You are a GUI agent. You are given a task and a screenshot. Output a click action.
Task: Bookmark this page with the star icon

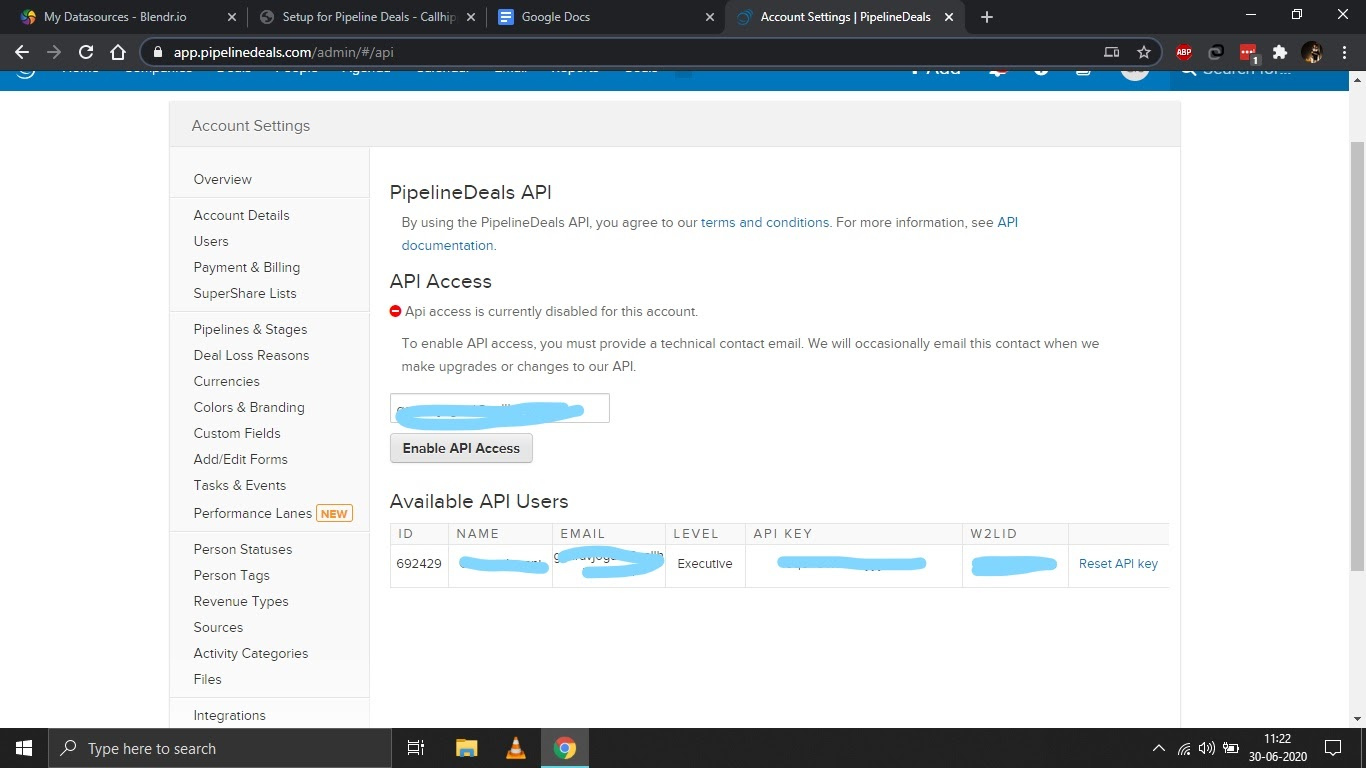(x=1144, y=52)
